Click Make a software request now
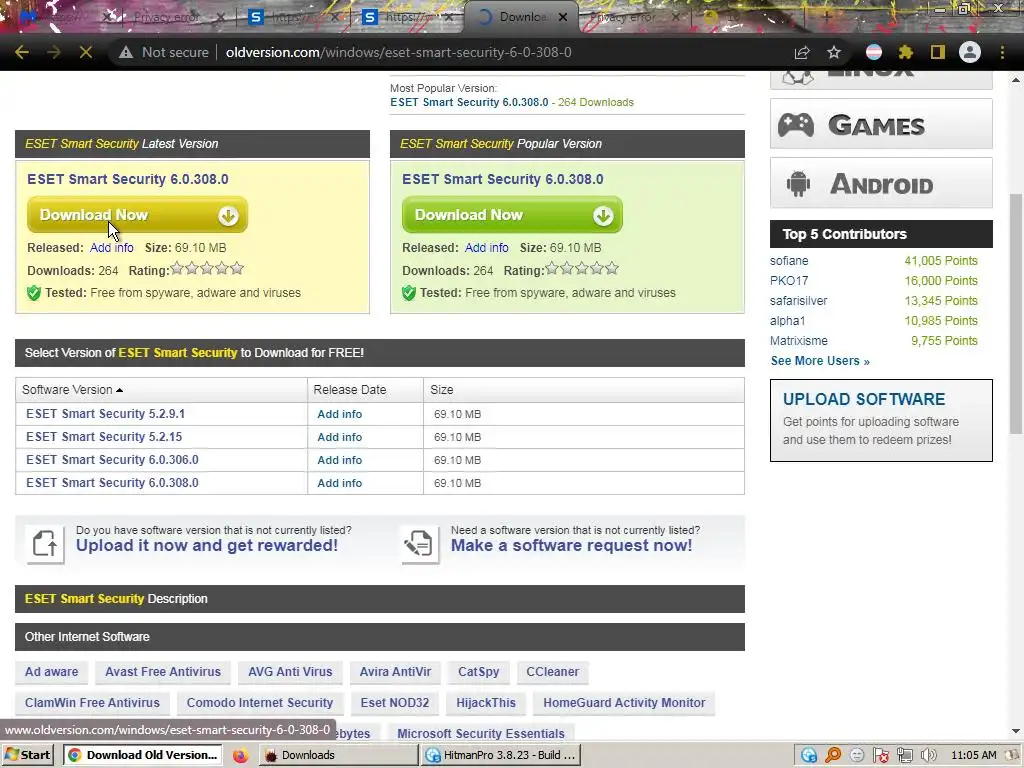Screen dimensions: 1024x768 point(571,546)
